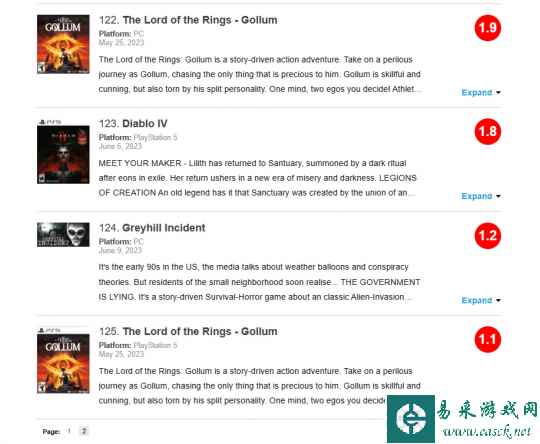Click the red 1.8 score badge
This screenshot has height=444, width=540.
[x=488, y=131]
